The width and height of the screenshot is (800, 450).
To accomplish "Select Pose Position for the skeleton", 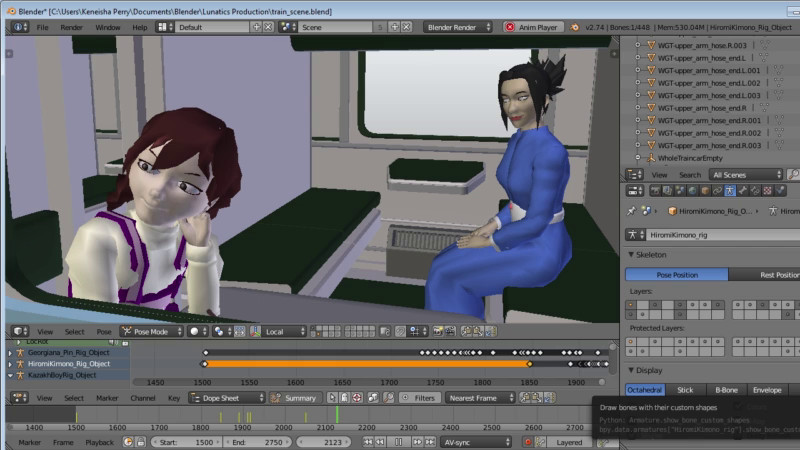I will point(676,274).
